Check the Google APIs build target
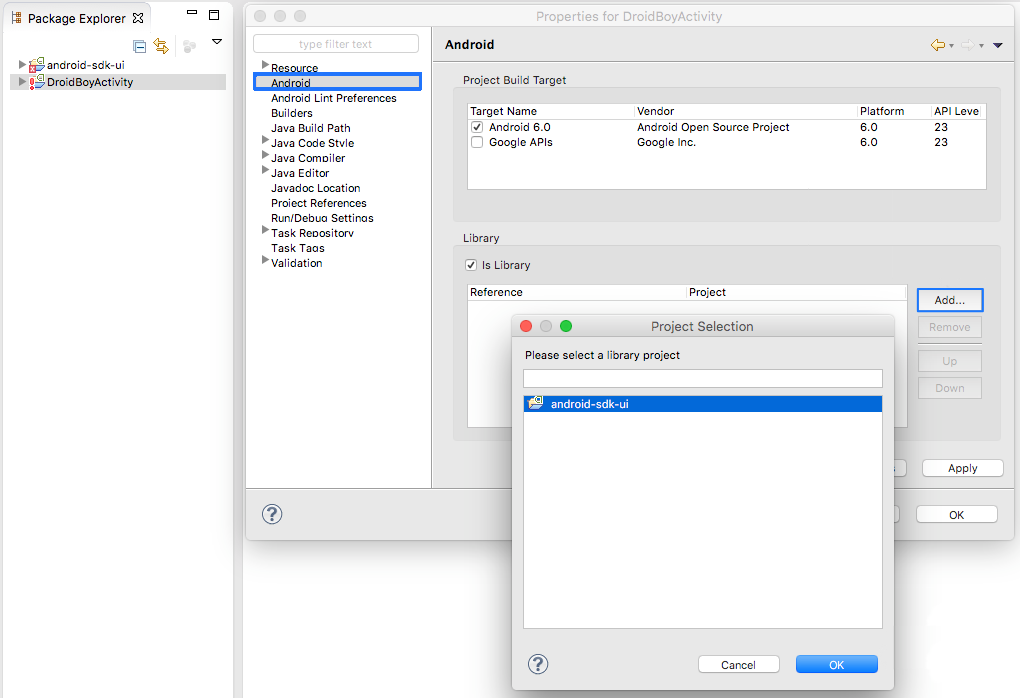Viewport: 1020px width, 698px height. click(x=477, y=142)
